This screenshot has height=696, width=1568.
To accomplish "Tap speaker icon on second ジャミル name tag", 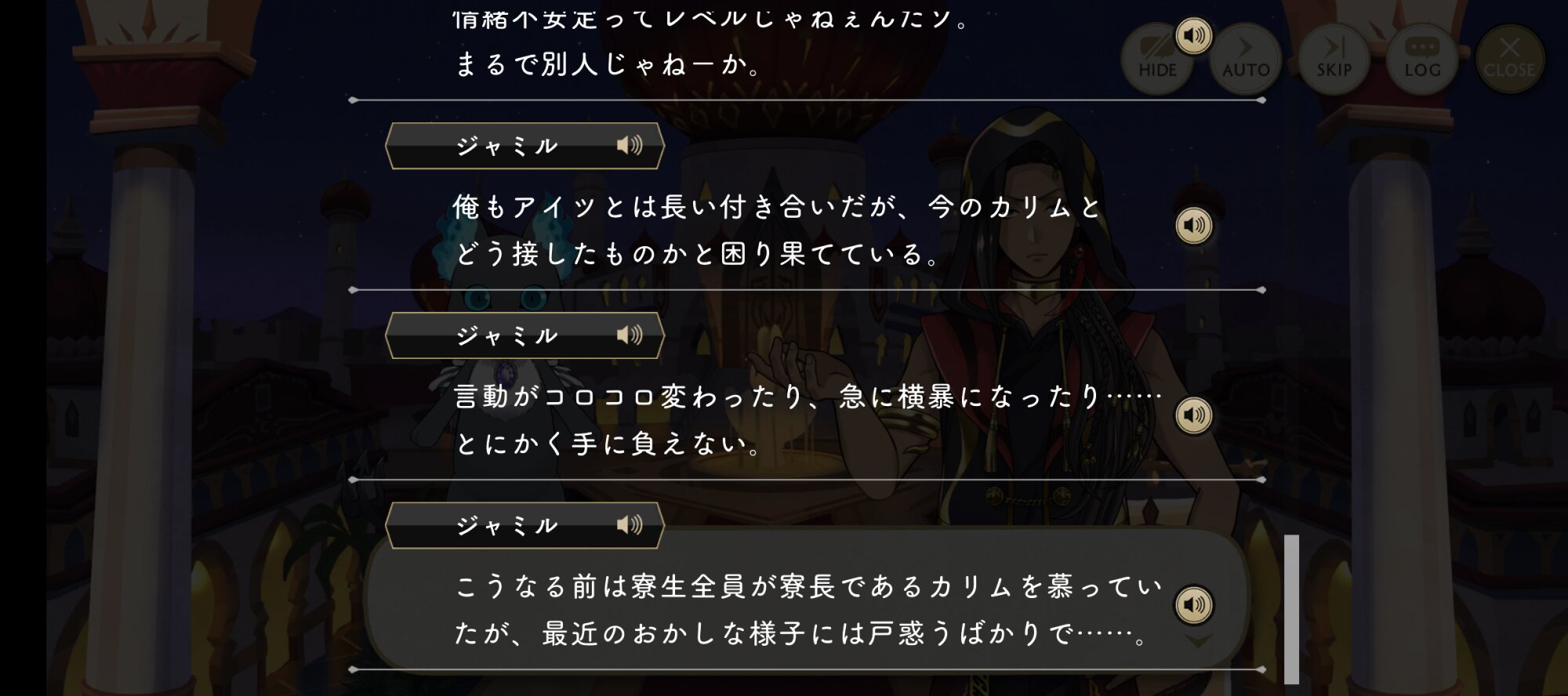I will click(x=629, y=335).
